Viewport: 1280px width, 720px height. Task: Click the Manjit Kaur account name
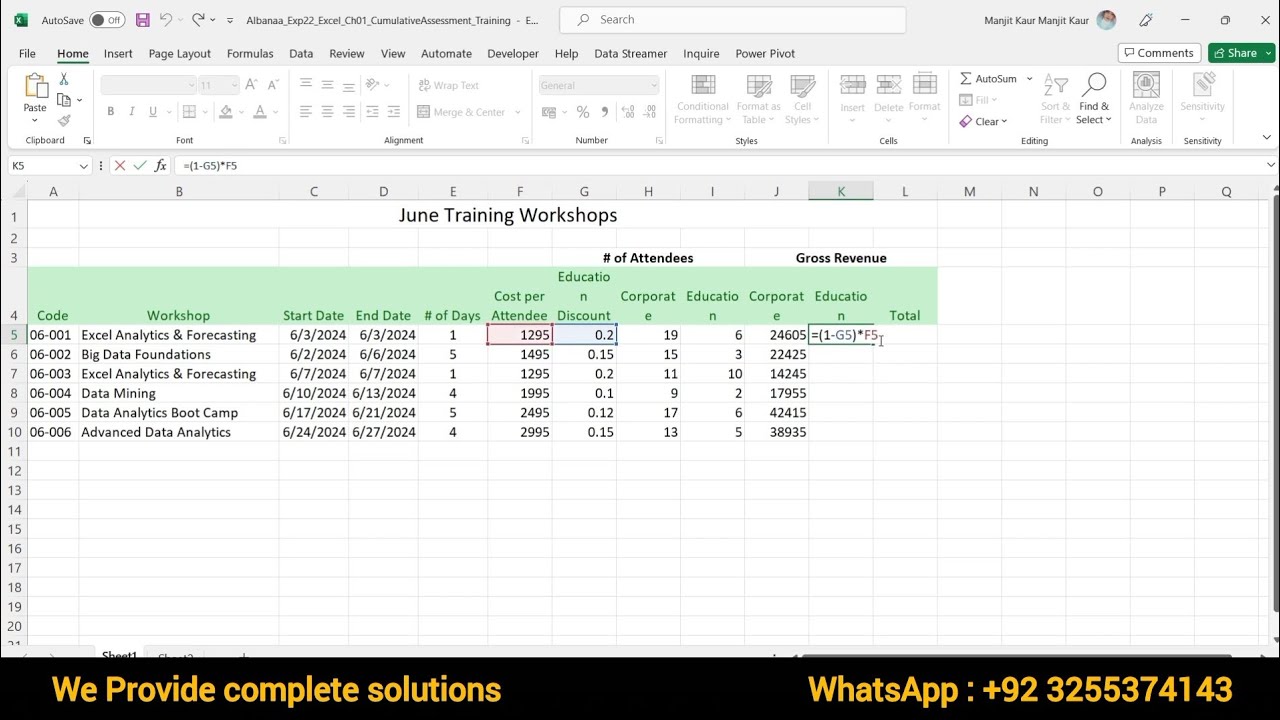pos(1036,20)
